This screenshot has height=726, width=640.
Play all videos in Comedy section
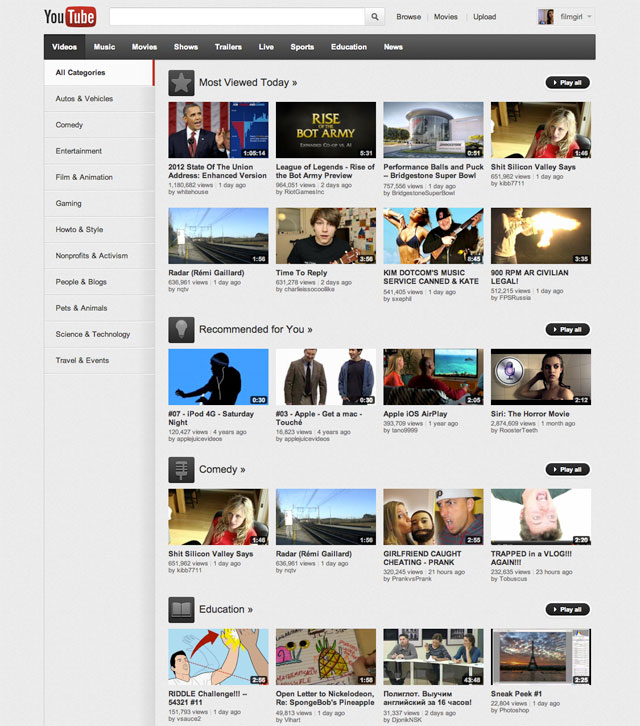(x=567, y=469)
